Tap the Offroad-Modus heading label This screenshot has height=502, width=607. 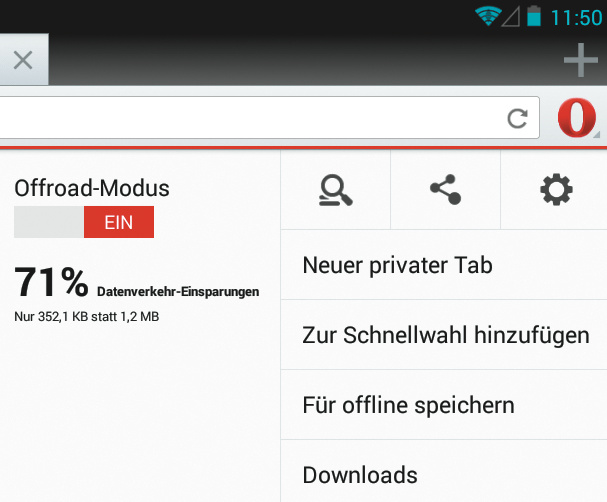click(x=92, y=188)
